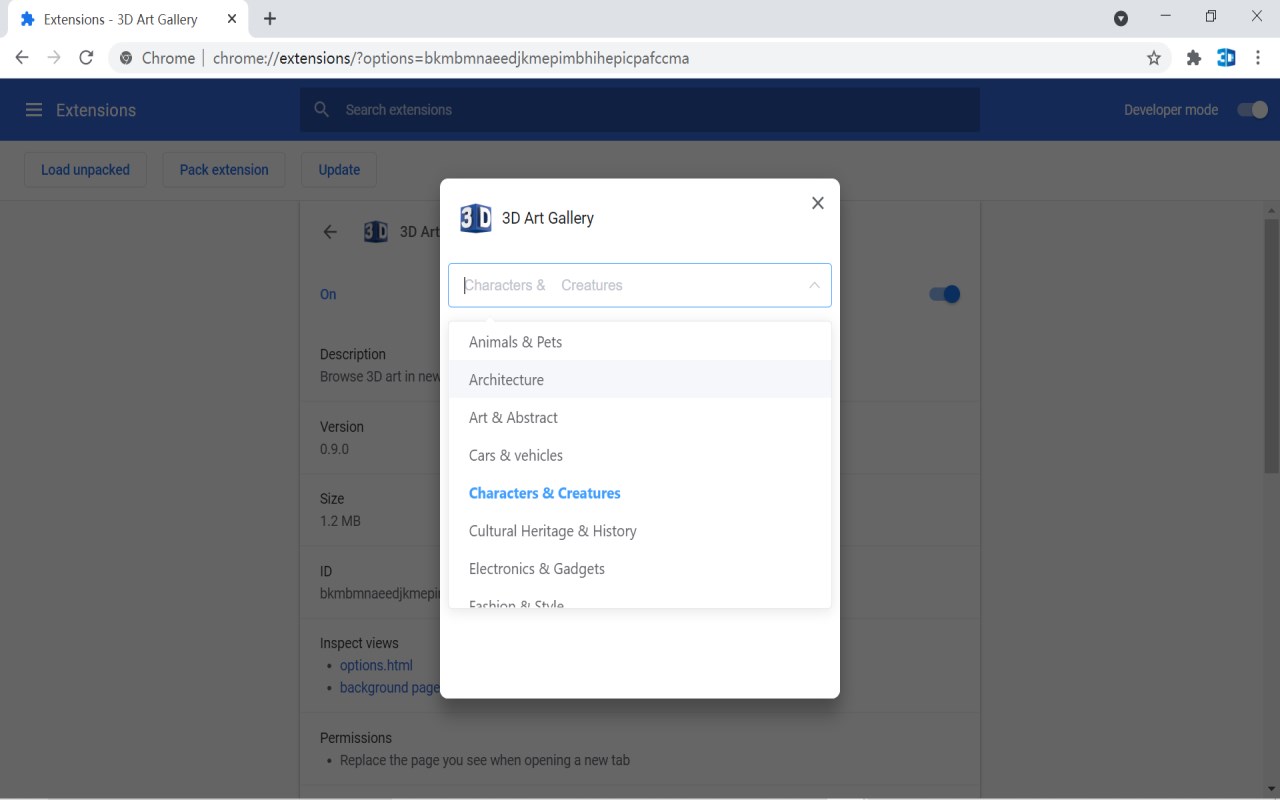Click the profile dropdown icon in title bar
Screen dimensions: 1280x800
click(x=1121, y=19)
